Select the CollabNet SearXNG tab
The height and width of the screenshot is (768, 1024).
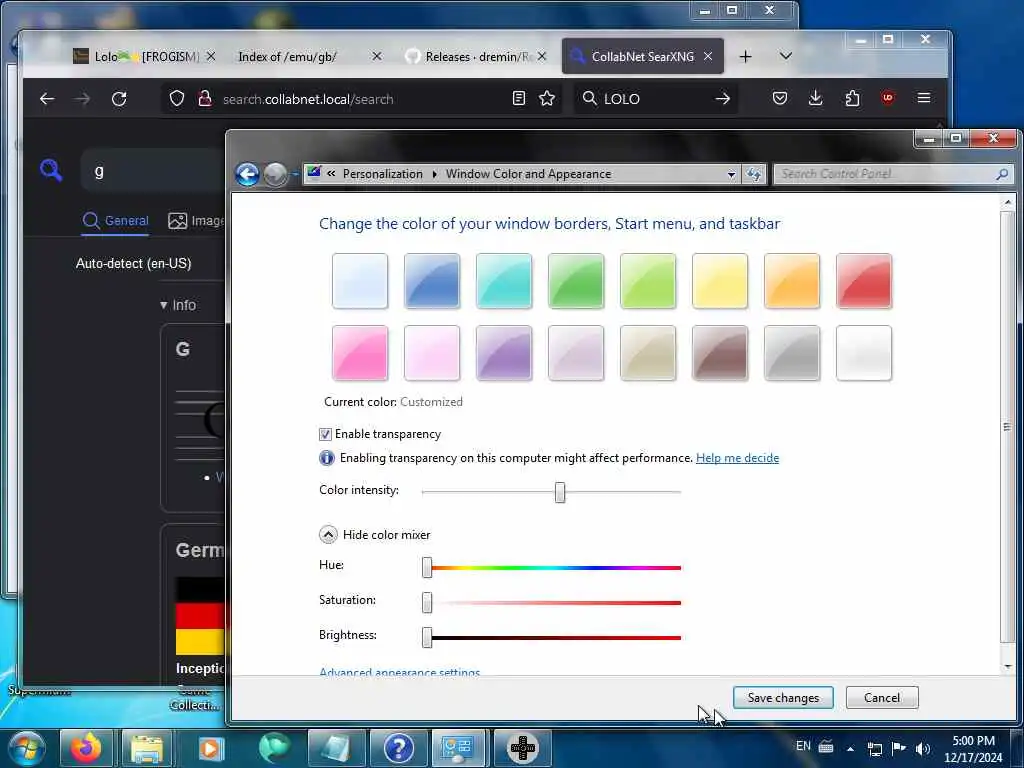[643, 57]
